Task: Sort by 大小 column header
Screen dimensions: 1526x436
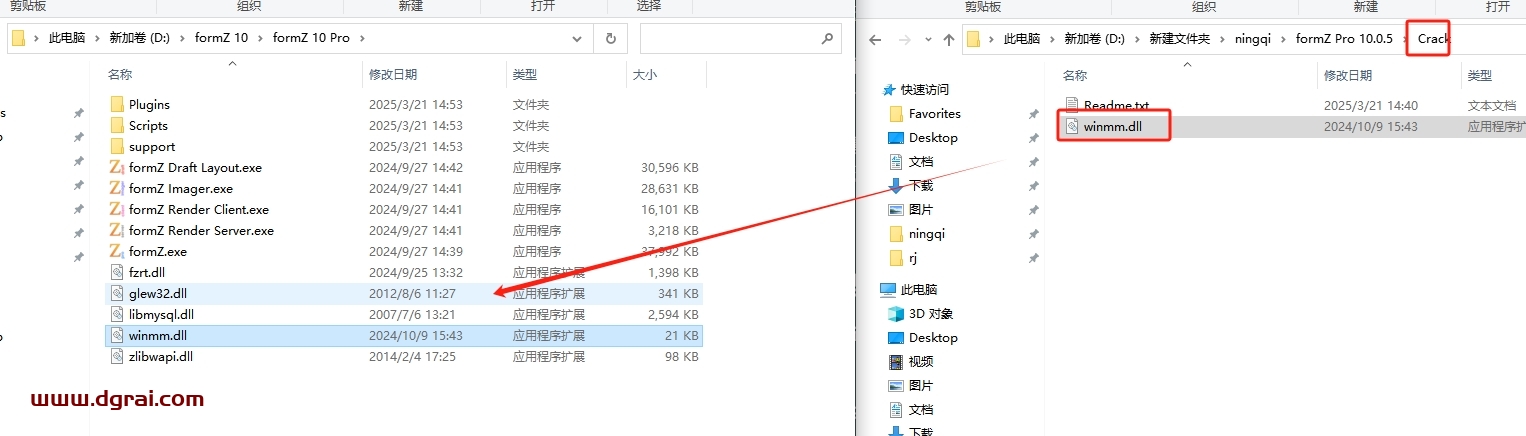Action: tap(643, 74)
